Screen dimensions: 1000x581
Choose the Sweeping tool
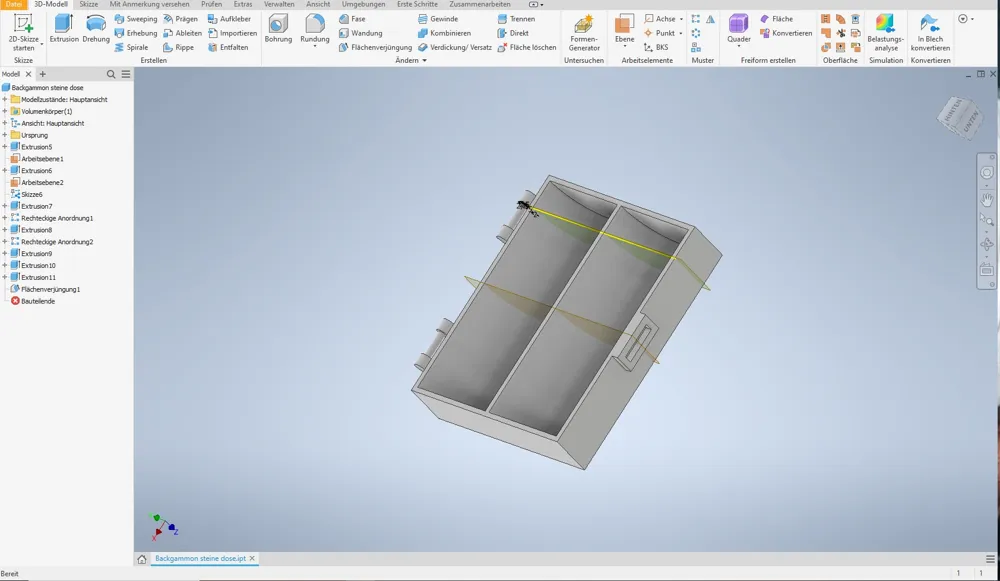(x=135, y=19)
